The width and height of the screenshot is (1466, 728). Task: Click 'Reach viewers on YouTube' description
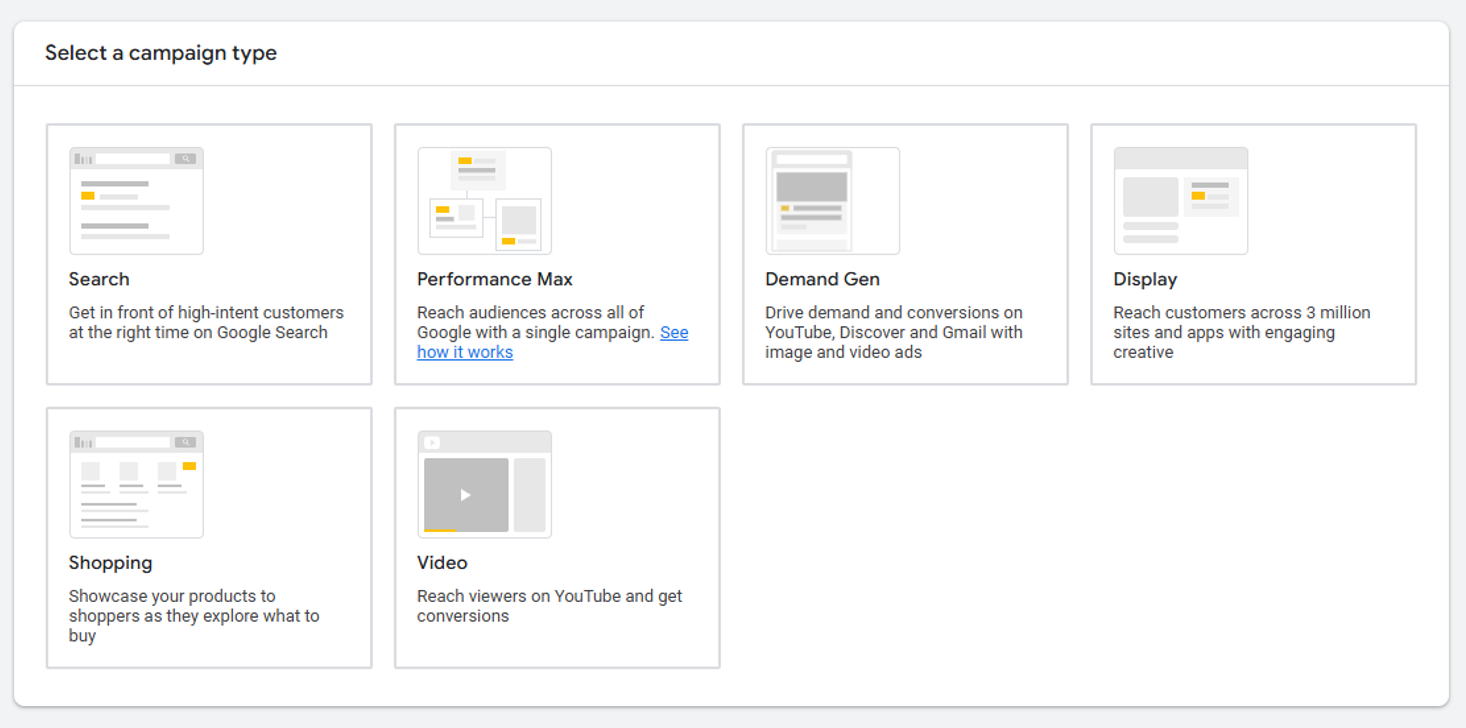pos(549,605)
